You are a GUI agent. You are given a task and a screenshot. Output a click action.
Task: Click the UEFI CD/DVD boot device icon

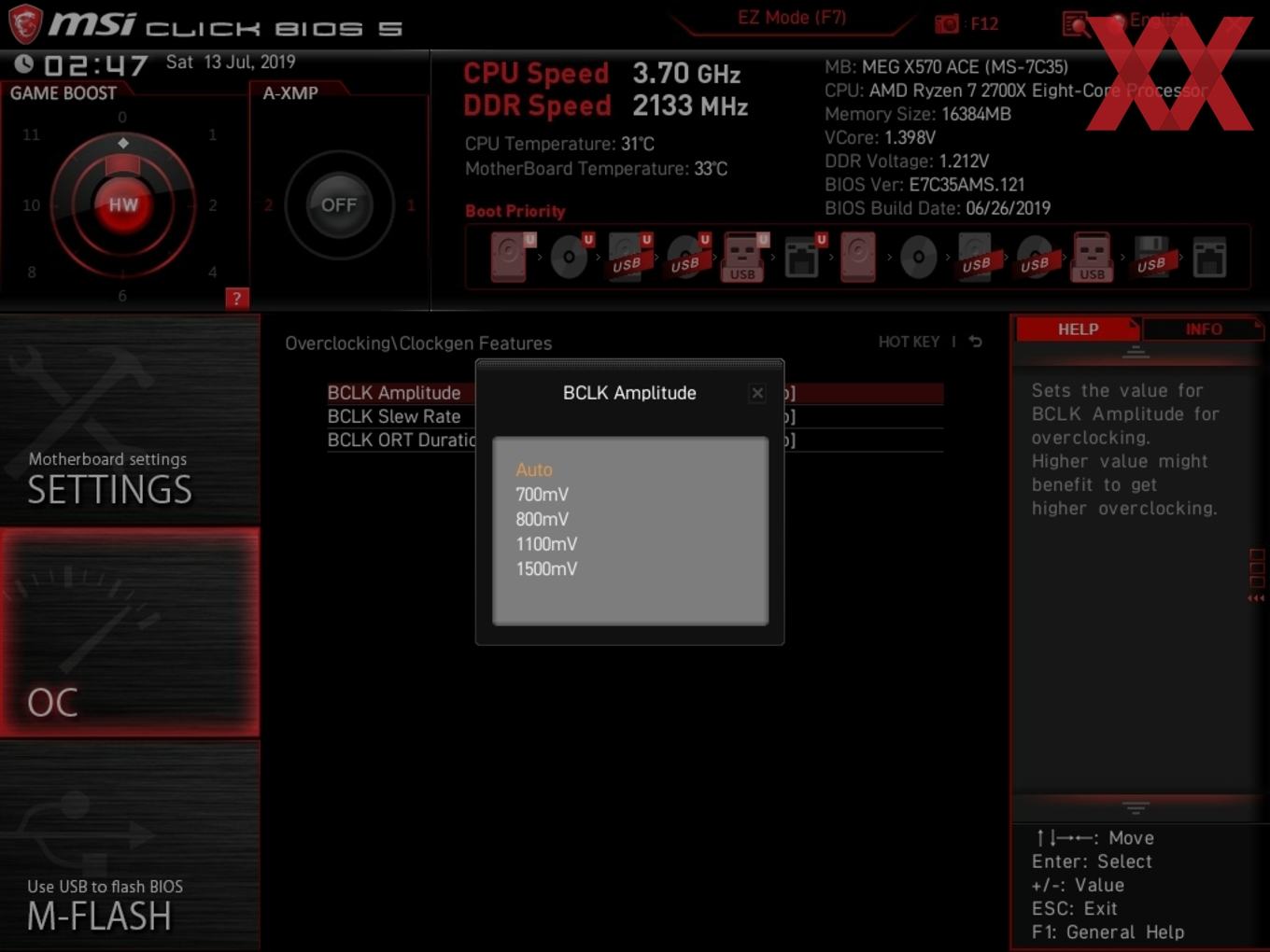(x=571, y=257)
